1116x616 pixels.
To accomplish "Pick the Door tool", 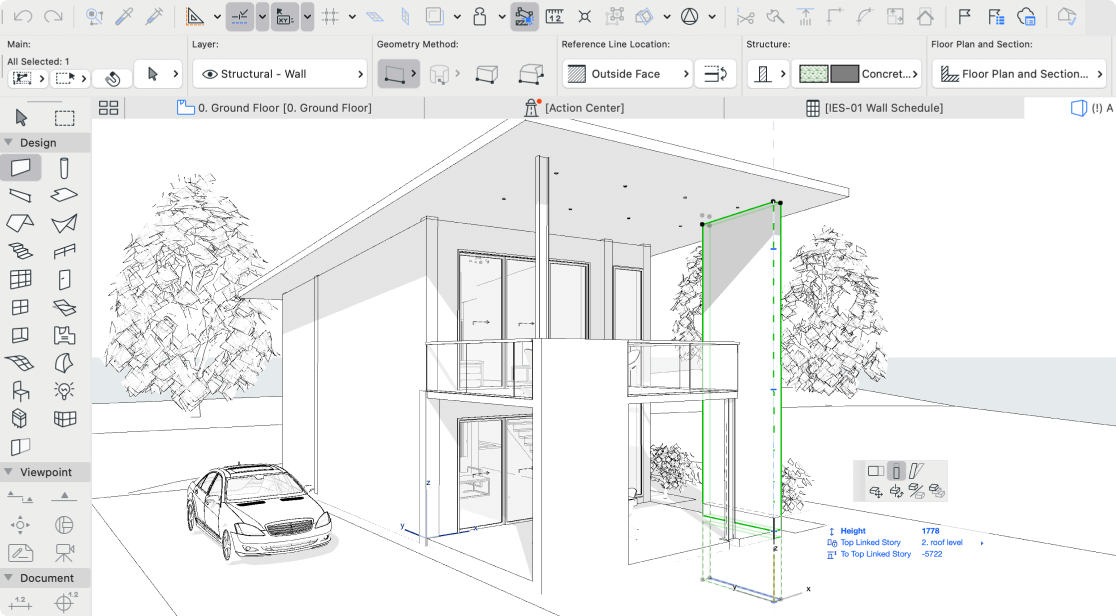I will coord(64,279).
